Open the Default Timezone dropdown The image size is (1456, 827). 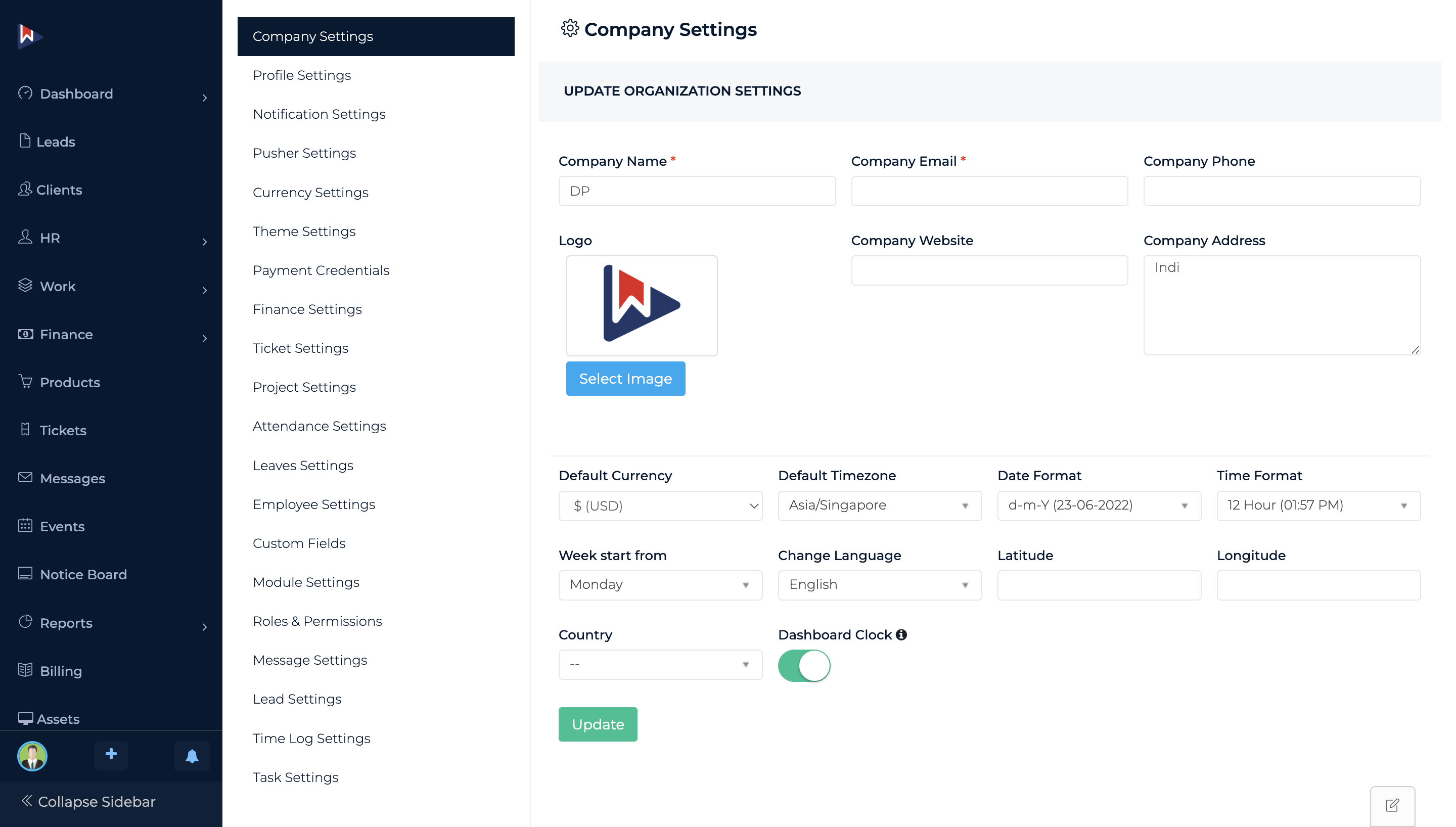pyautogui.click(x=879, y=506)
